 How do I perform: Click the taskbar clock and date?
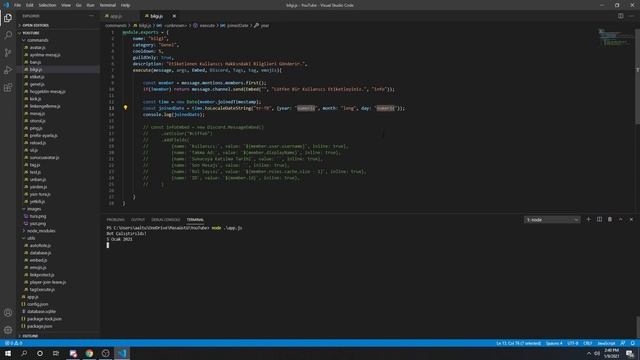click(611, 353)
